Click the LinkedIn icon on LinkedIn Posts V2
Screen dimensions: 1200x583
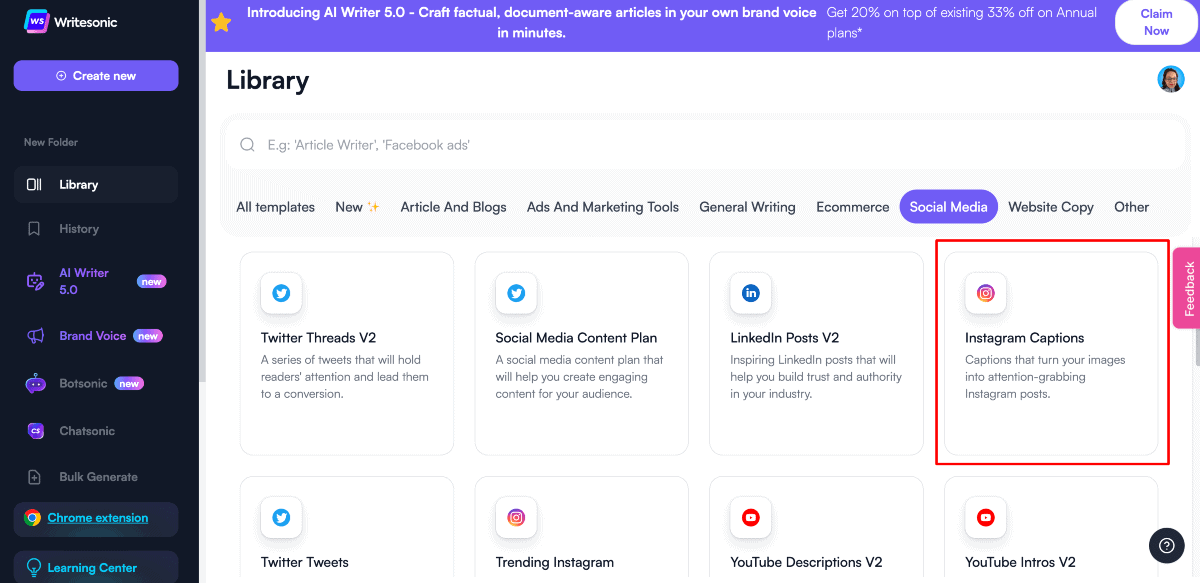point(751,293)
